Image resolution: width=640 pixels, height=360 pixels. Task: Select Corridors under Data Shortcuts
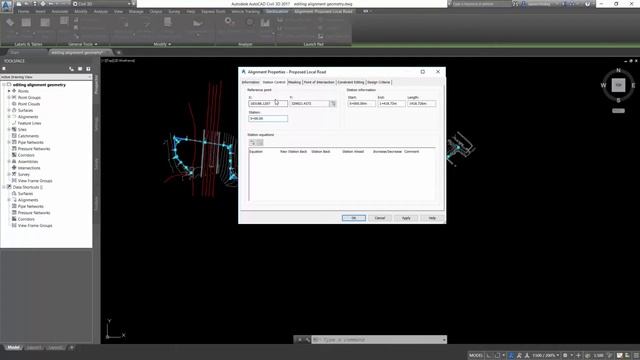coord(26,219)
